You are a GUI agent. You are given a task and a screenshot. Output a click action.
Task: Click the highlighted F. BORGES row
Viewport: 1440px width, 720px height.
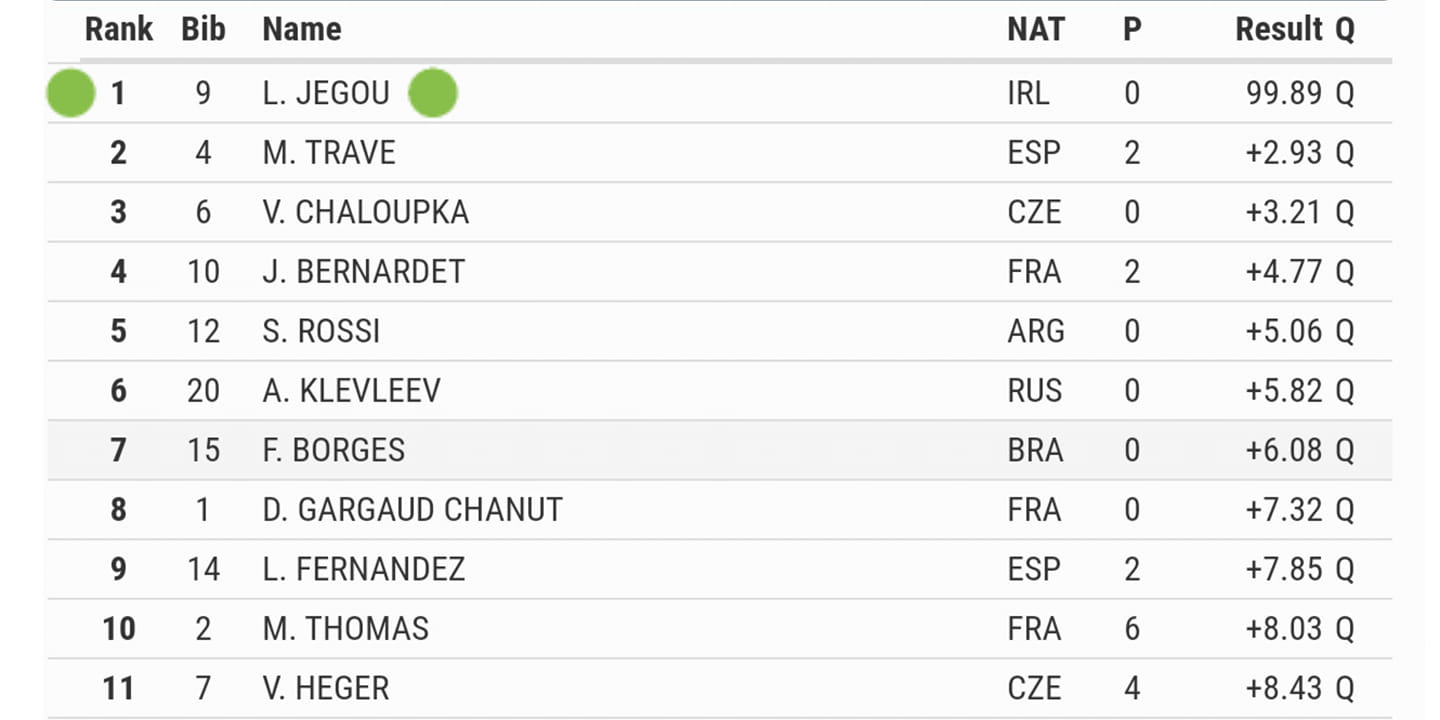719,450
